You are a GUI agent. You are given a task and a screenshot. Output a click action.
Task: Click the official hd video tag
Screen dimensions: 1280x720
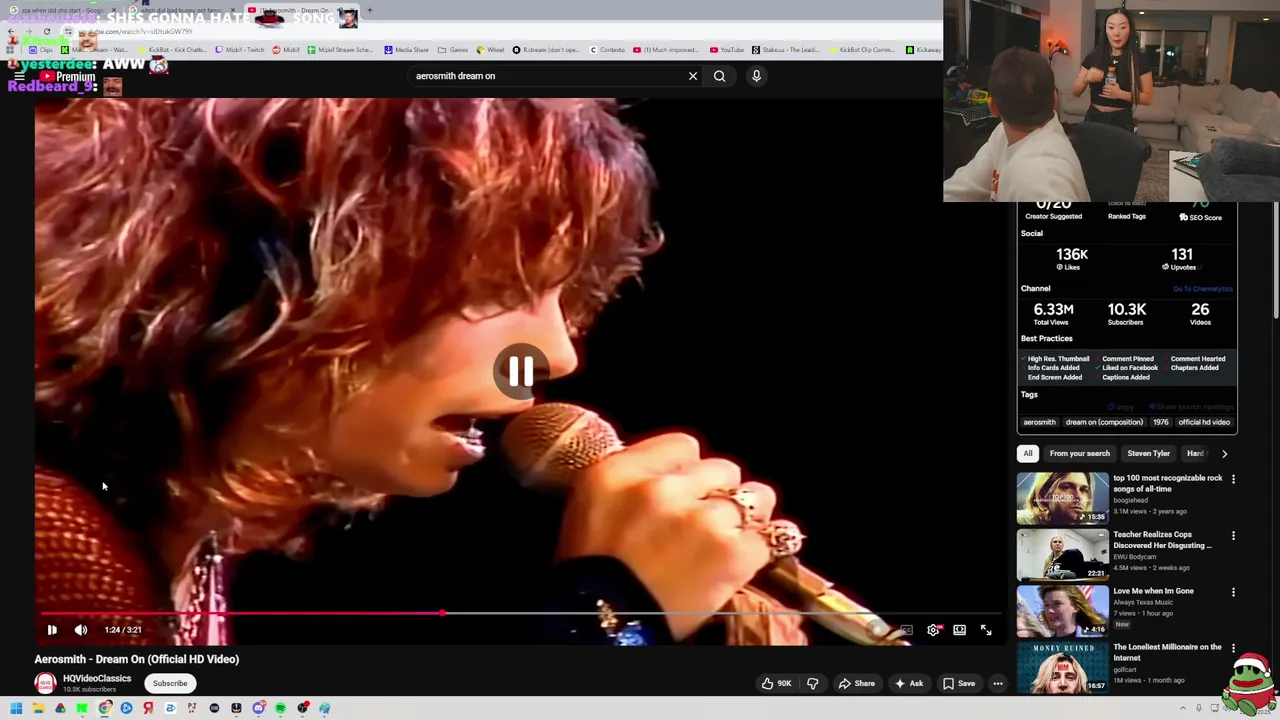tap(1204, 422)
